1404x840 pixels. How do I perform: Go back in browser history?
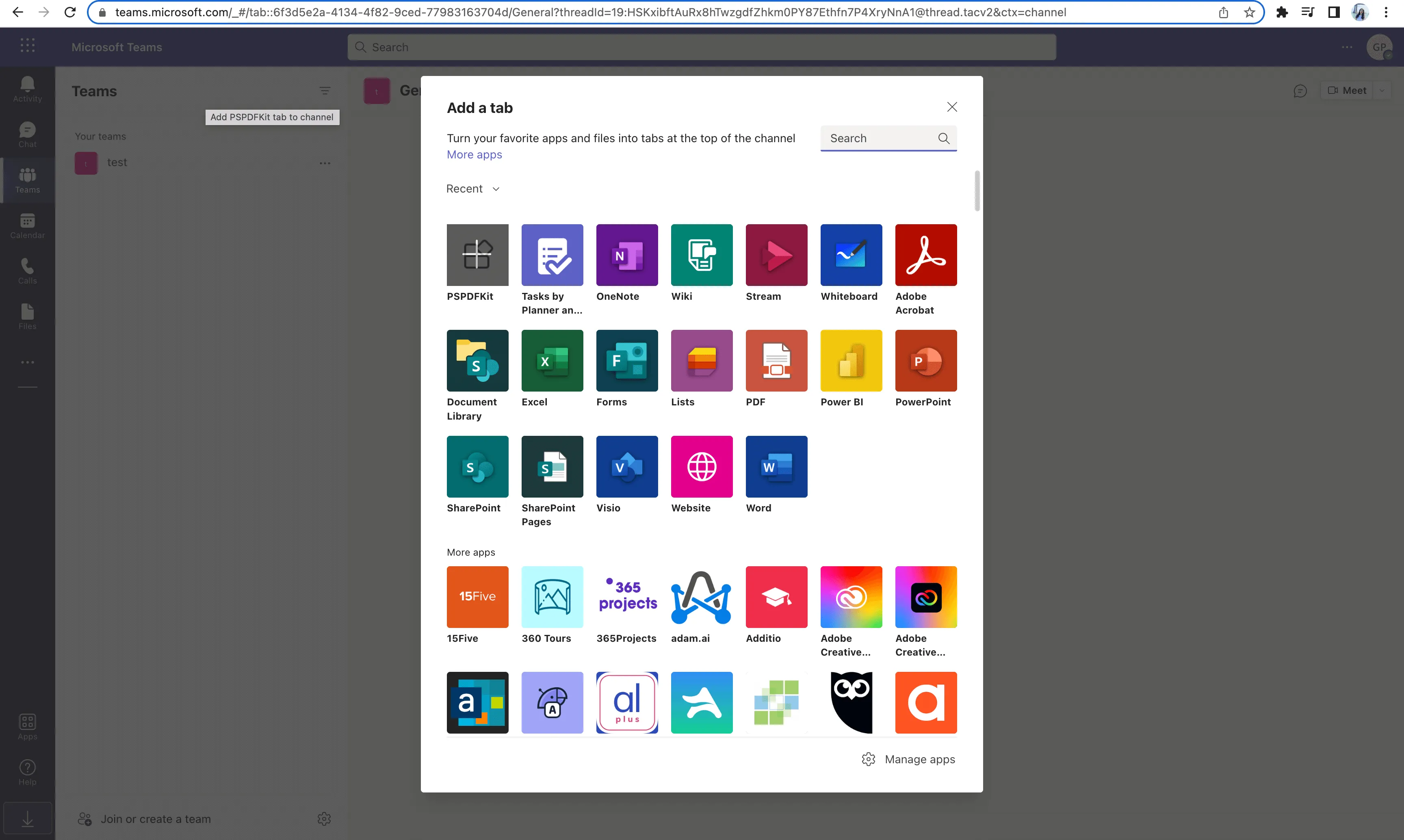tap(17, 13)
